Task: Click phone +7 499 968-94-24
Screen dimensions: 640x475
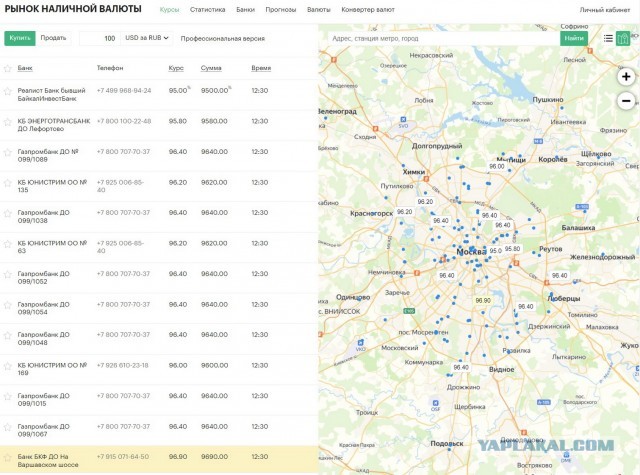Action: pyautogui.click(x=124, y=91)
